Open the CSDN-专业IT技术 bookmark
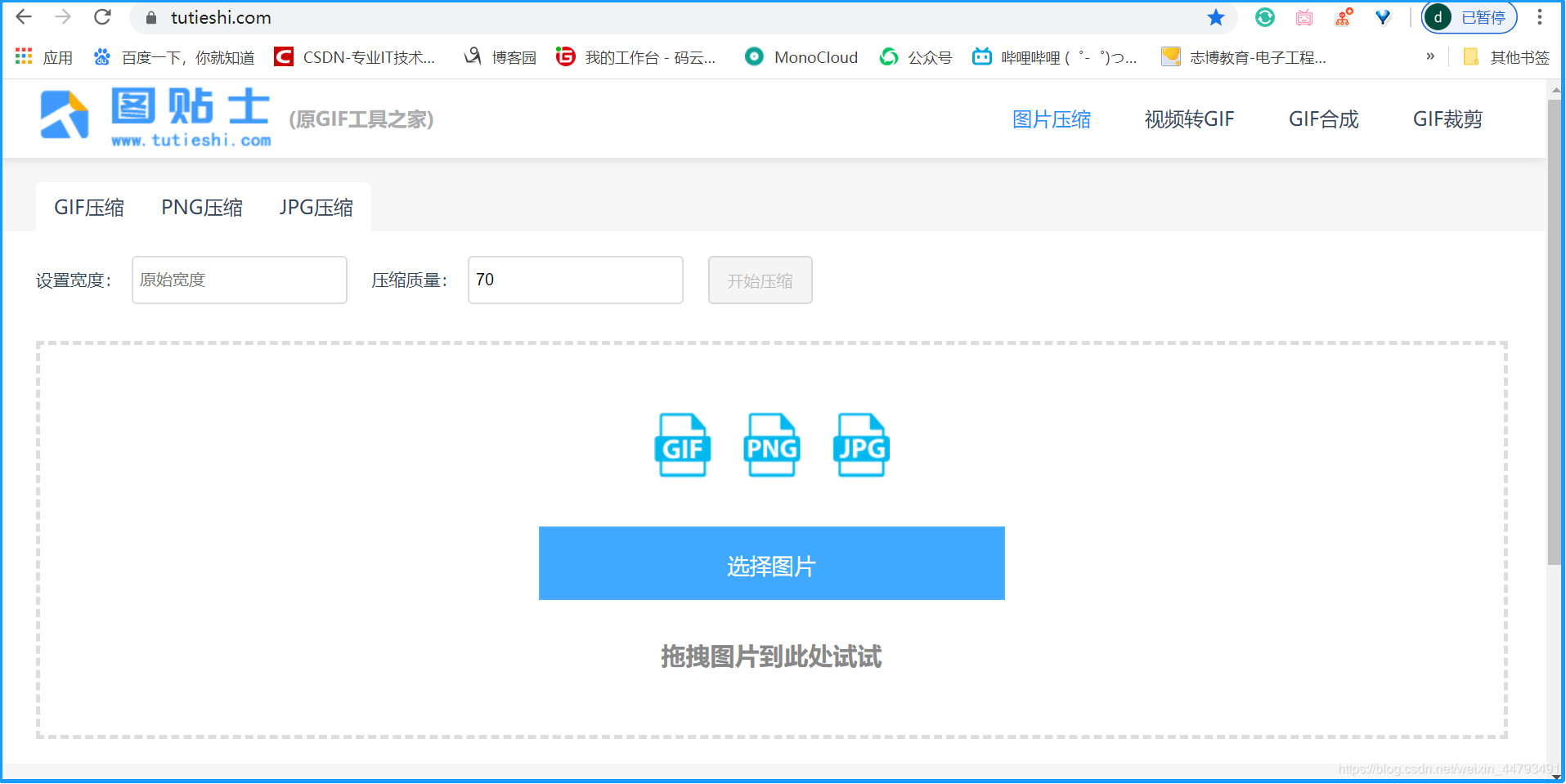This screenshot has width=1566, height=784. (x=355, y=57)
